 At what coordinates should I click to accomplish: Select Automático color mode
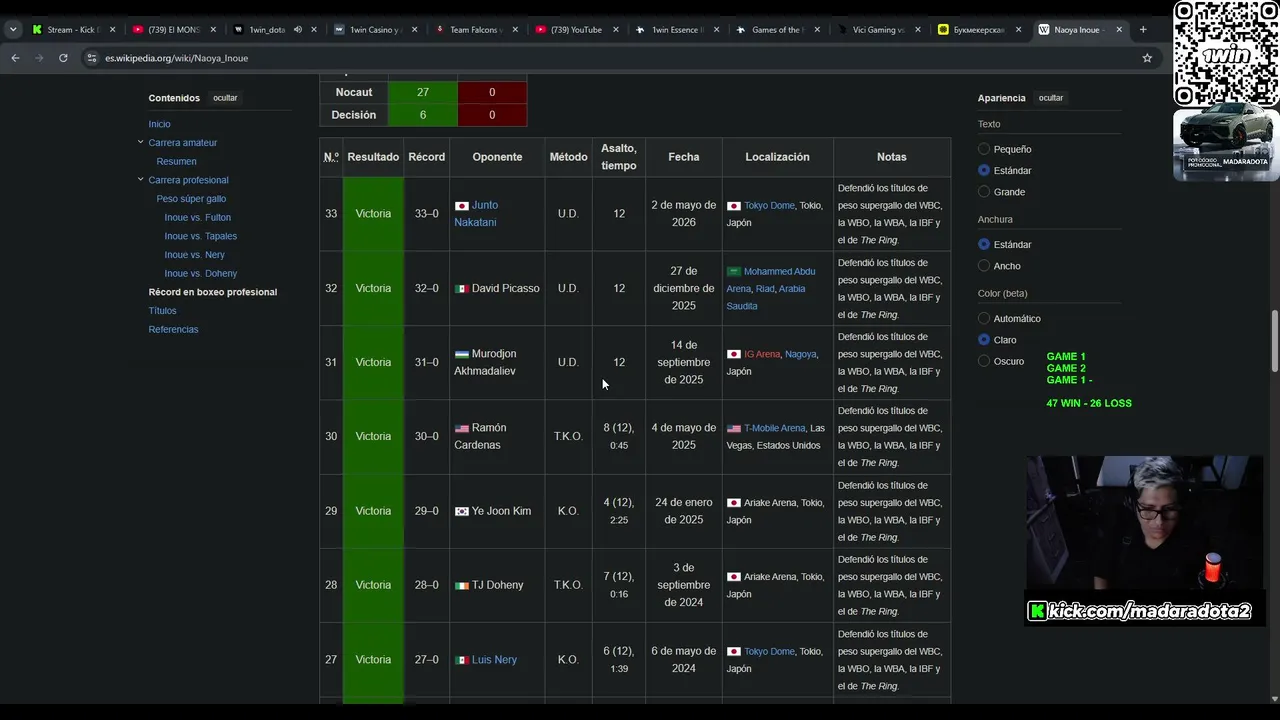984,318
